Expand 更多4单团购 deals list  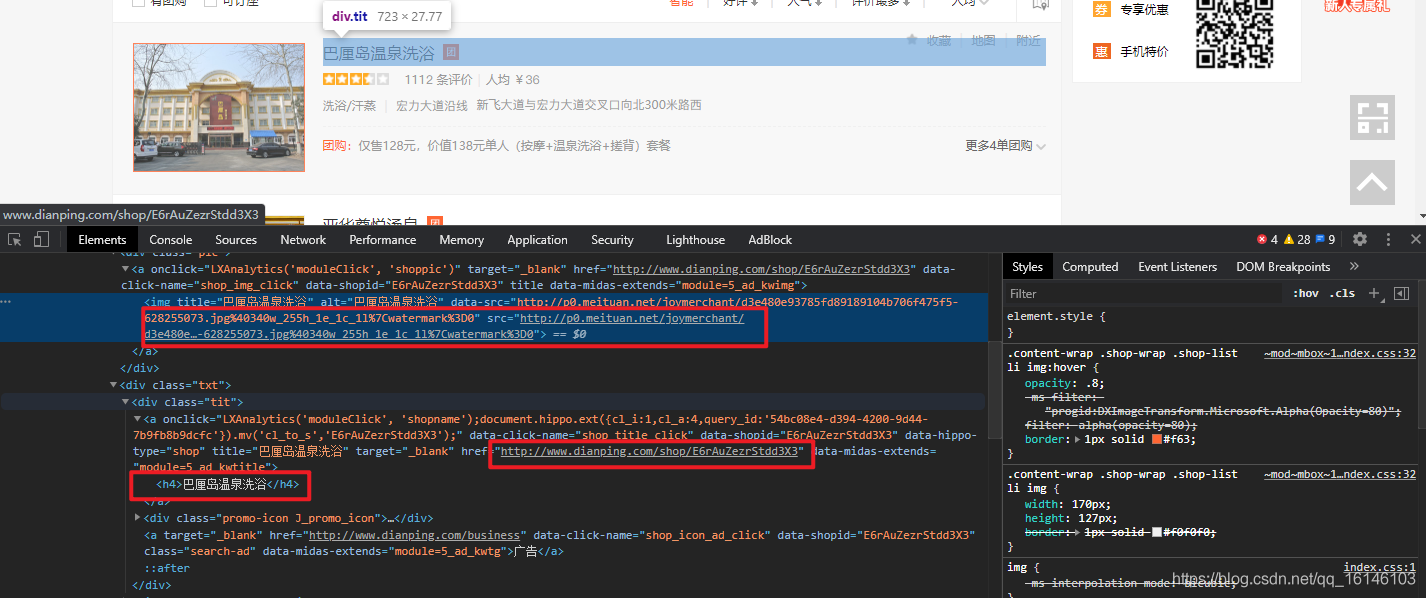coord(1005,146)
